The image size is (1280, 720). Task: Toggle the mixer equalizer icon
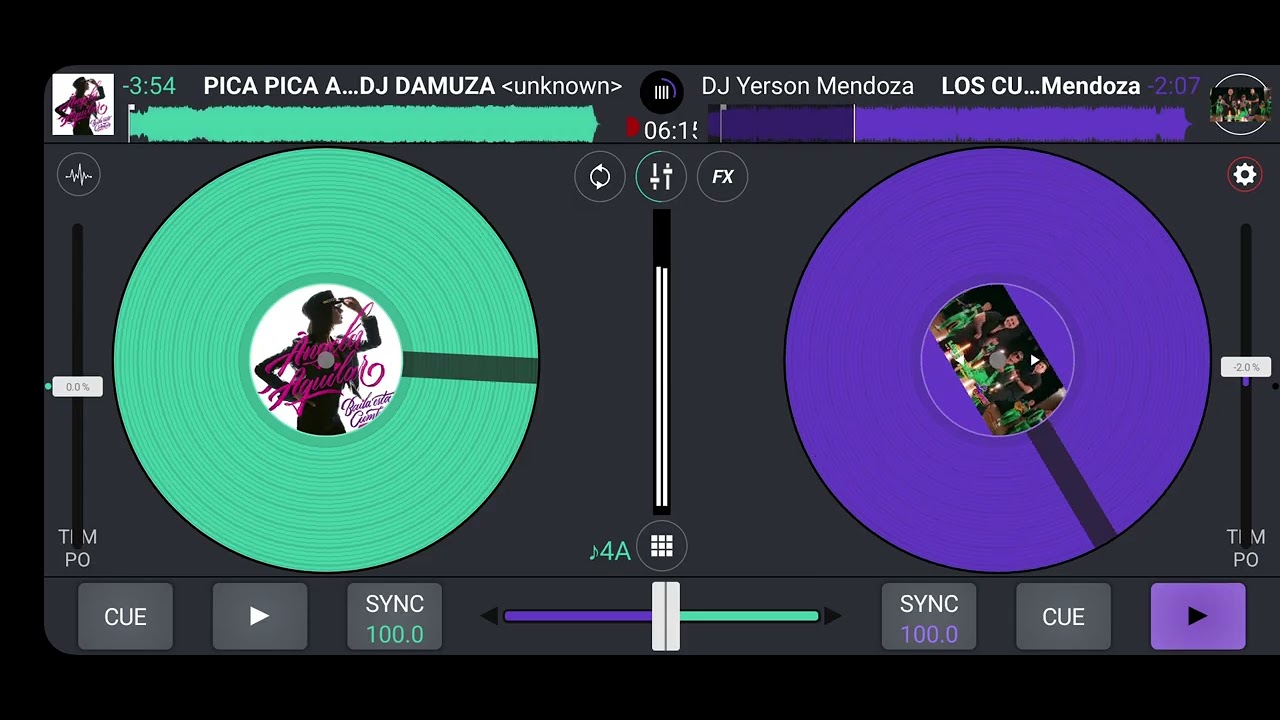(x=661, y=177)
